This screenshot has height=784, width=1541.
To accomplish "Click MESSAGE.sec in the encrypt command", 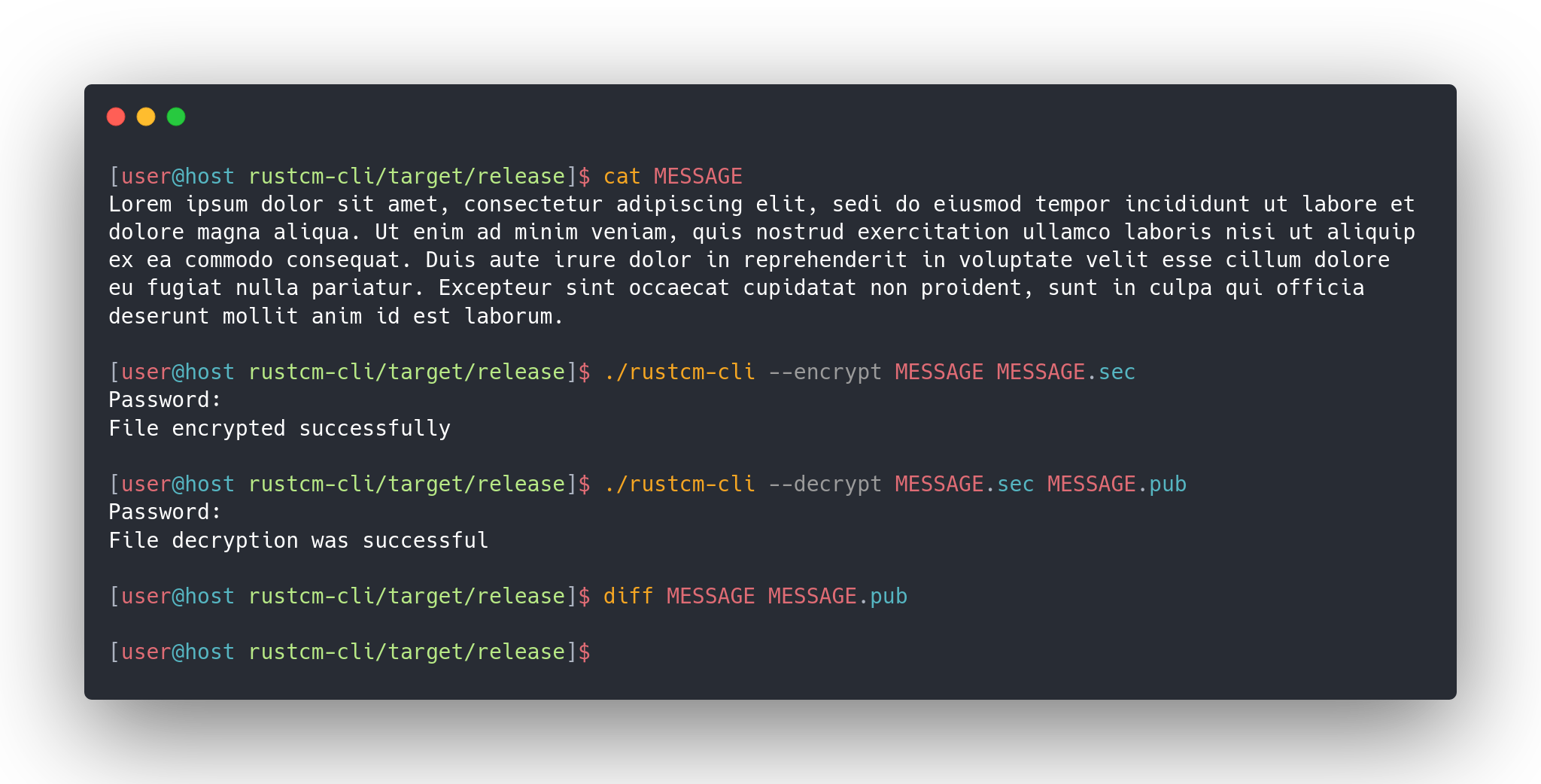I will click(x=1065, y=372).
